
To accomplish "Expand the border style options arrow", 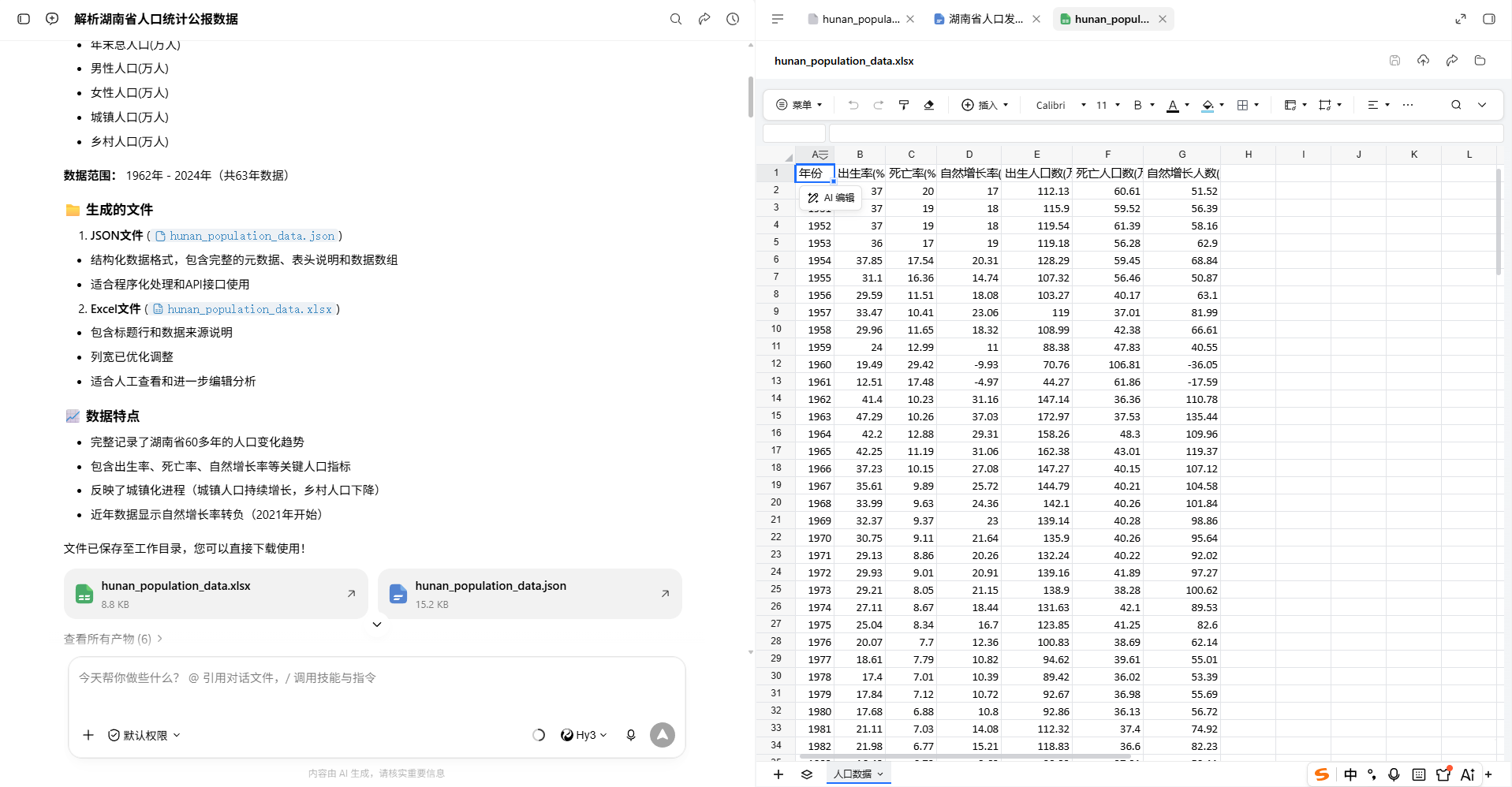I will click(x=1256, y=105).
